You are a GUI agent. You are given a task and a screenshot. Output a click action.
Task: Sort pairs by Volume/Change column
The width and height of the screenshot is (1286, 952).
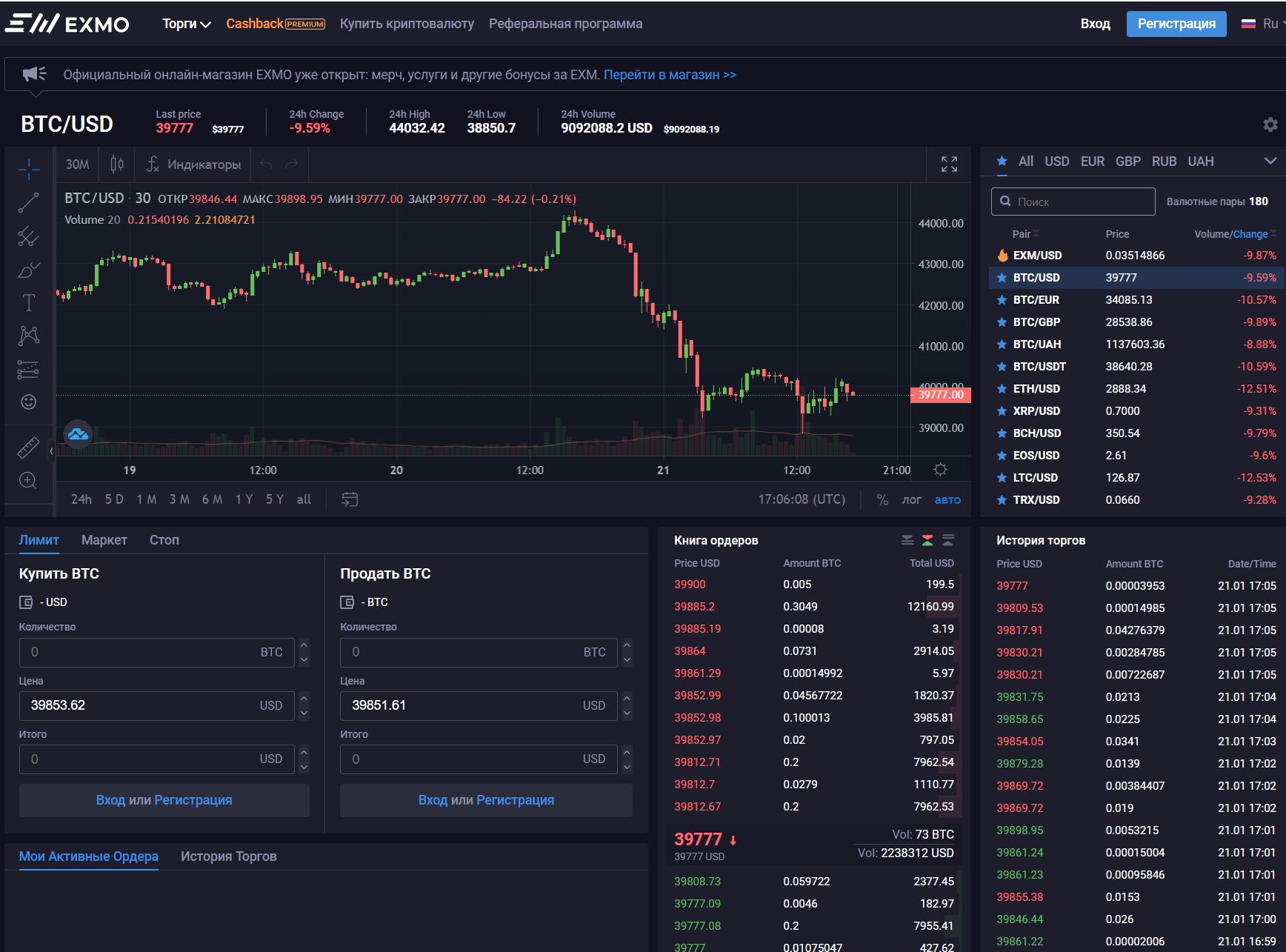[1235, 234]
